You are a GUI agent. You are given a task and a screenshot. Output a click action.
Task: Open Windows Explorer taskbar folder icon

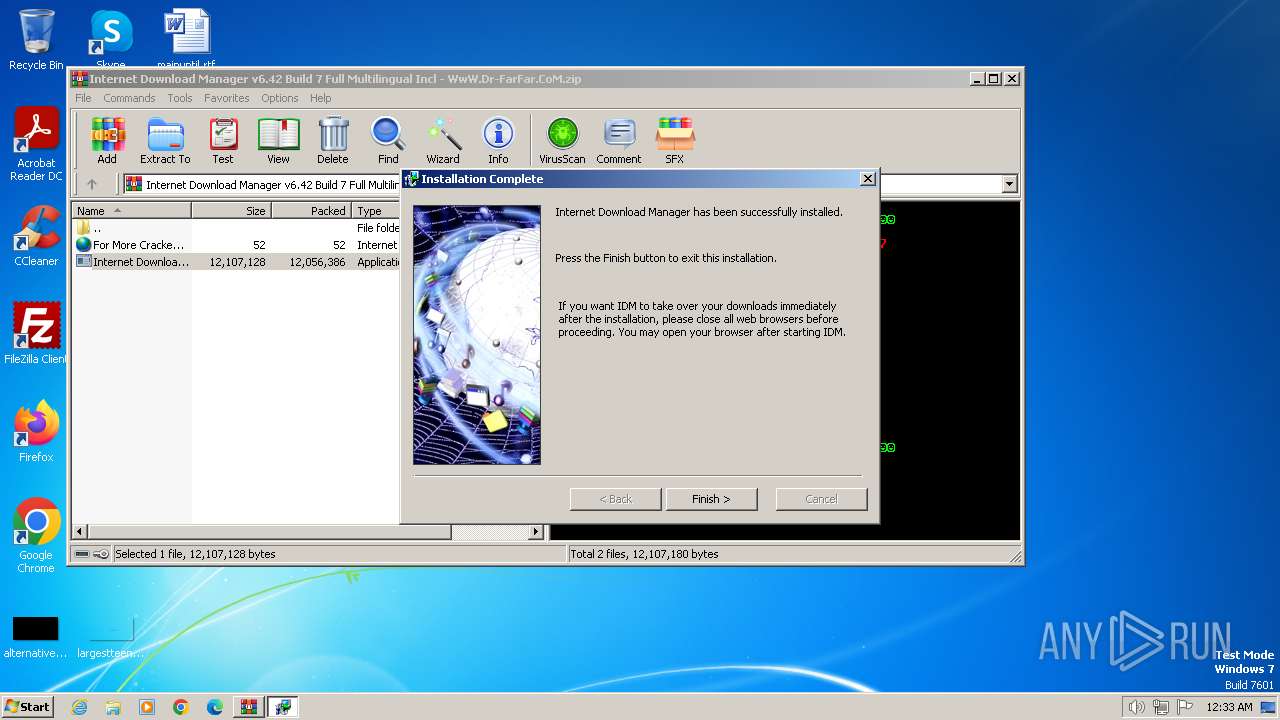(x=113, y=707)
